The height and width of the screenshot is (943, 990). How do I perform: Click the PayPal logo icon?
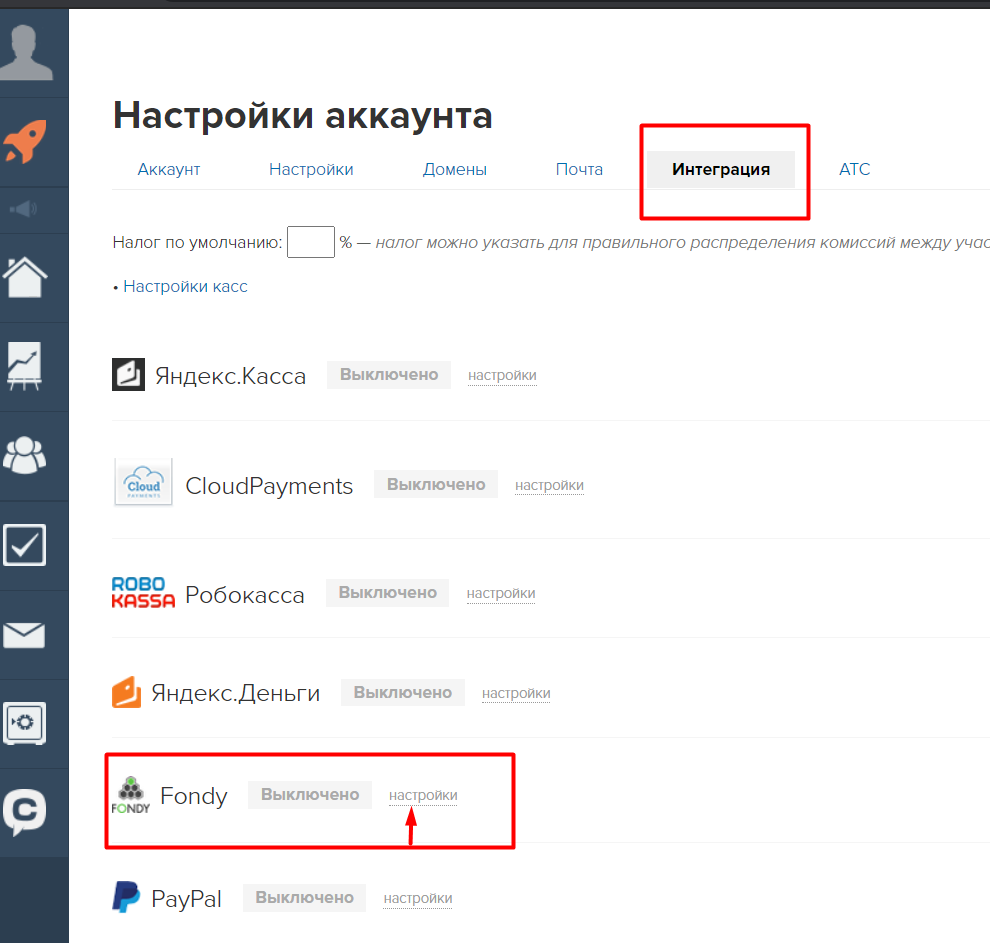[126, 897]
